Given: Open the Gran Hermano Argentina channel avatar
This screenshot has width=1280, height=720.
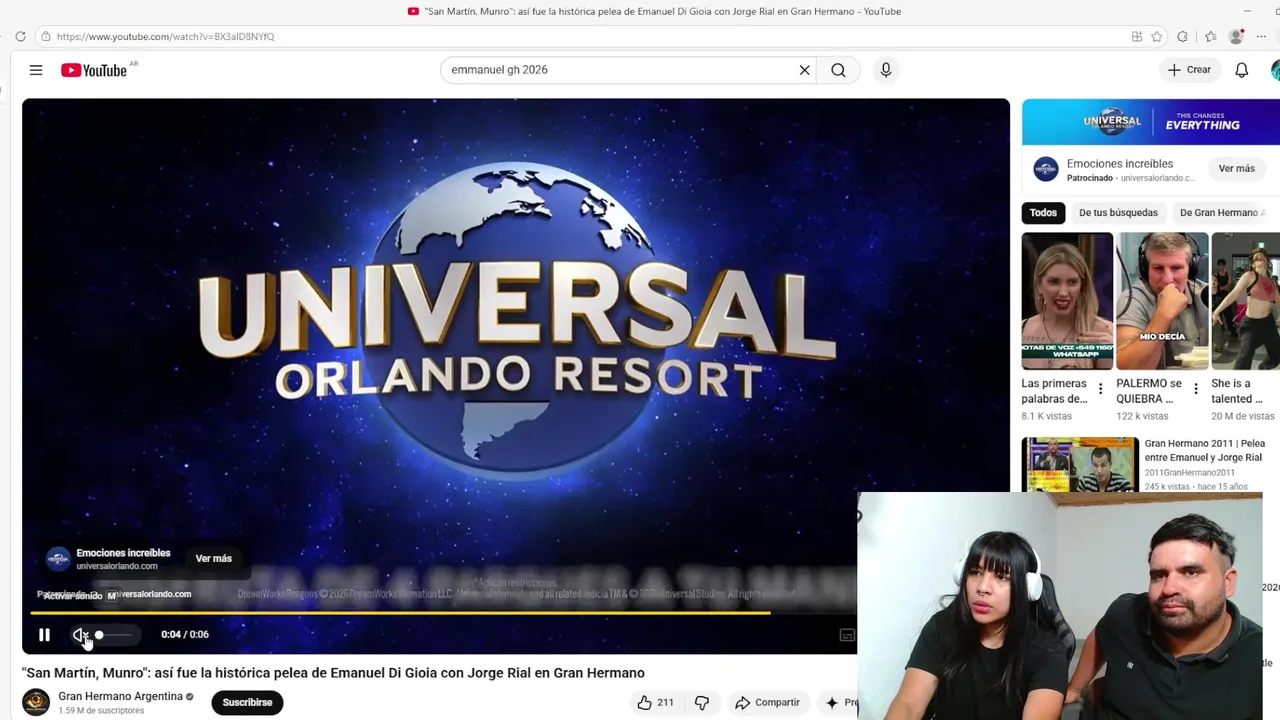Looking at the screenshot, I should (x=36, y=702).
